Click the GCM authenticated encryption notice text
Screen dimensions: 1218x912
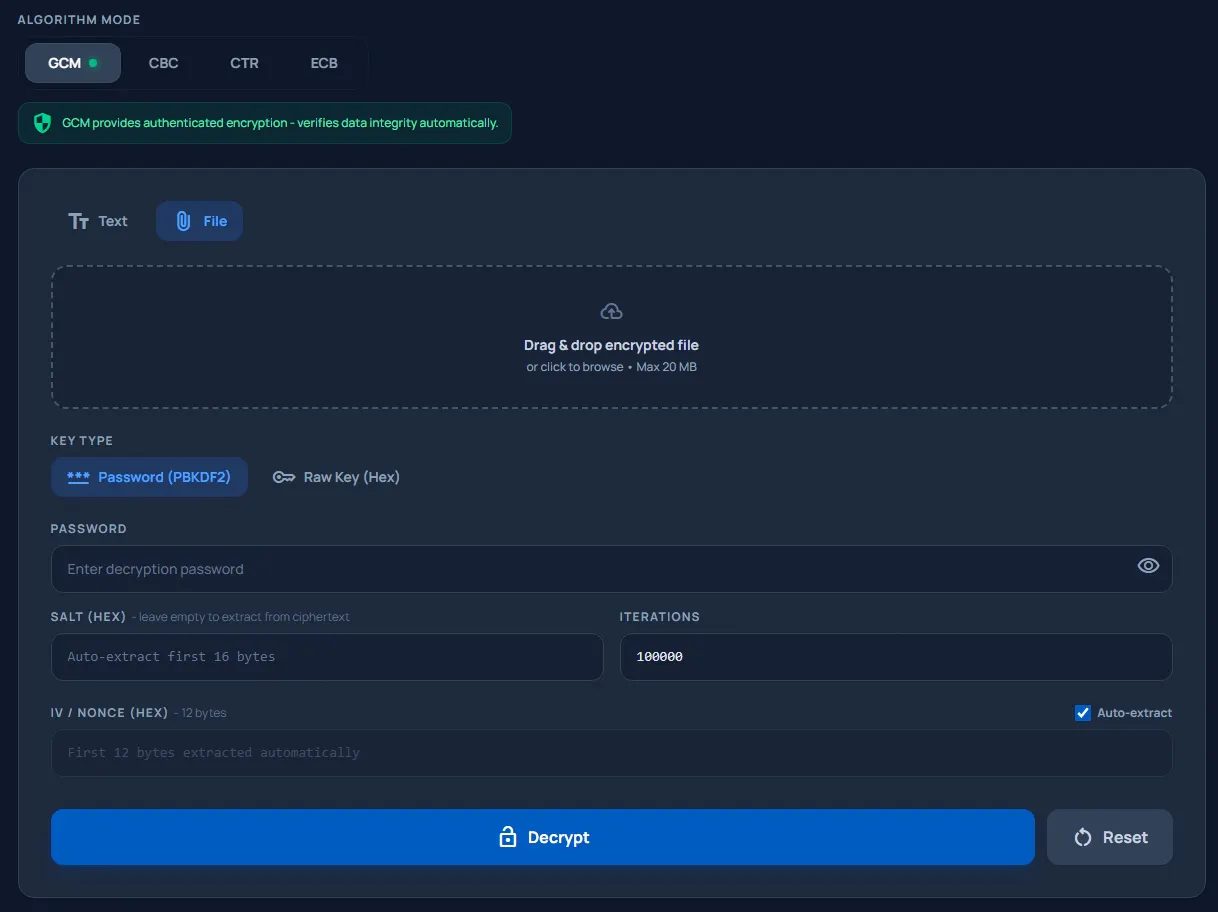click(x=280, y=123)
